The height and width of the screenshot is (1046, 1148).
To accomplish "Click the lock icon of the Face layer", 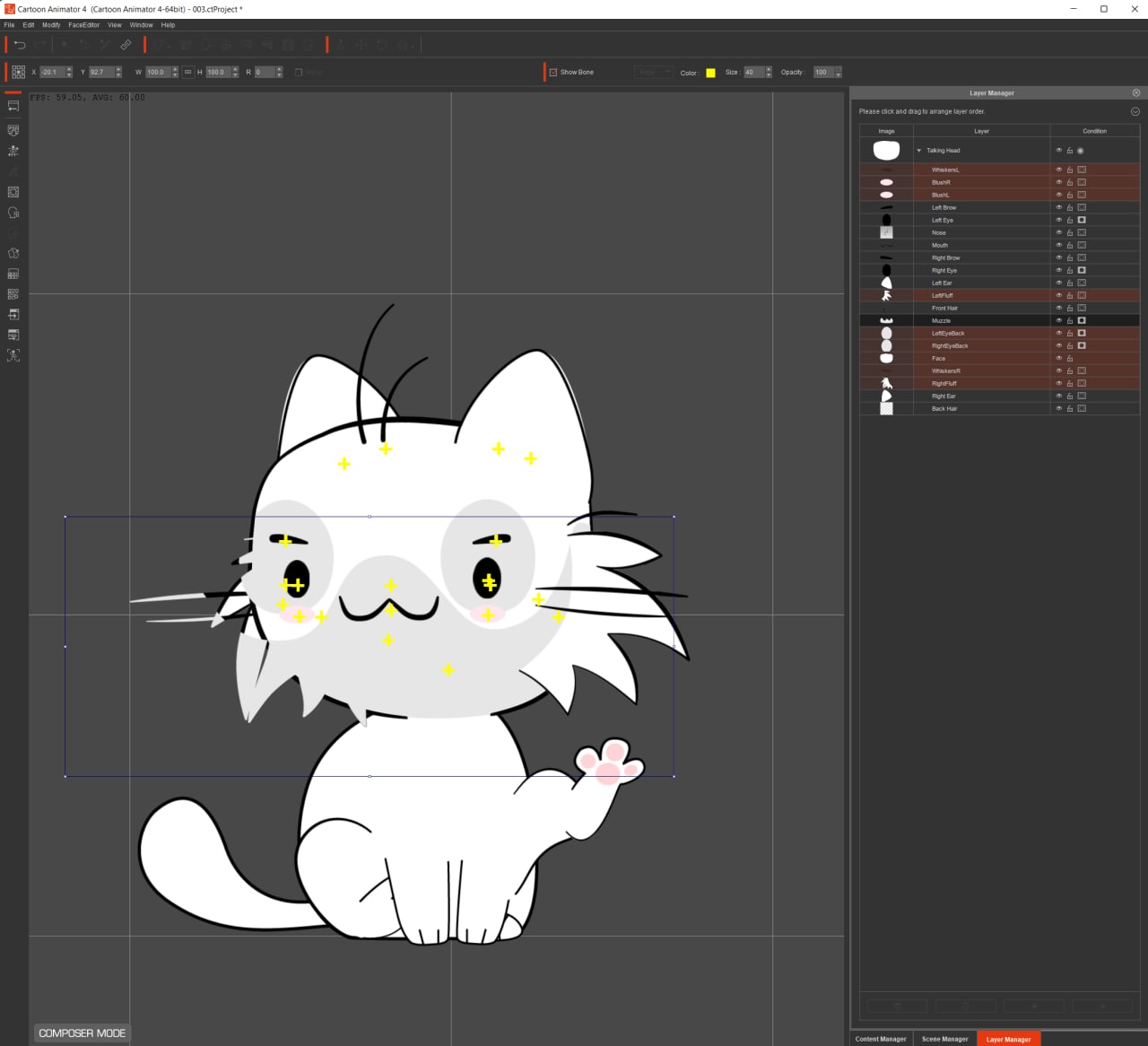I will click(x=1070, y=358).
